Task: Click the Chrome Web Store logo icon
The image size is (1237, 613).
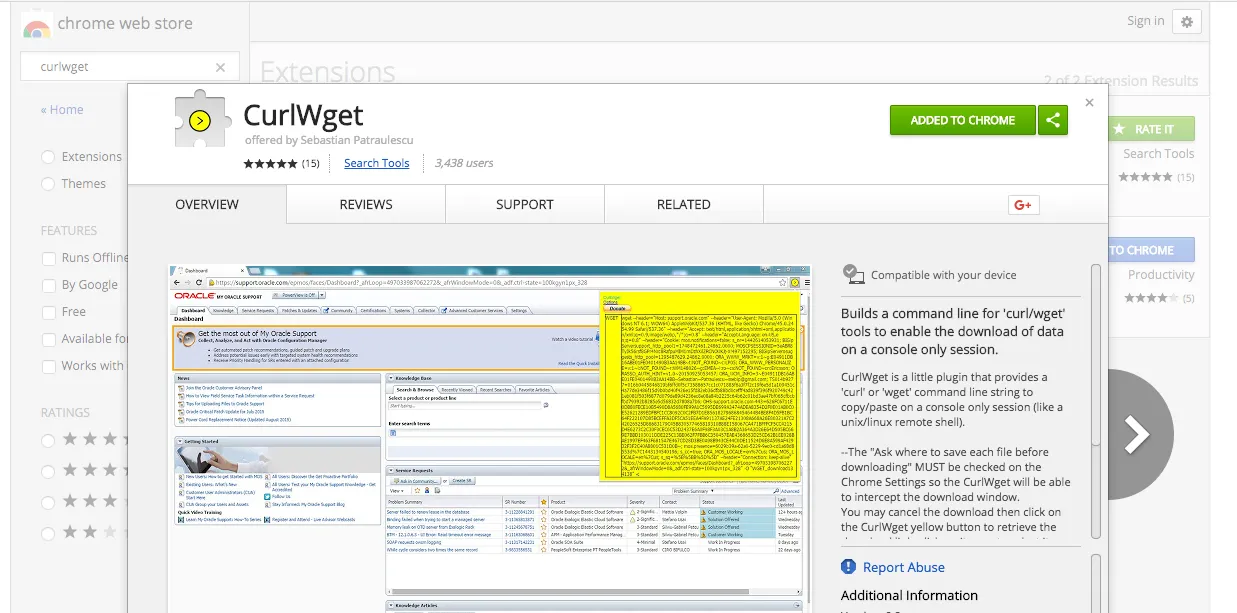Action: (37, 25)
